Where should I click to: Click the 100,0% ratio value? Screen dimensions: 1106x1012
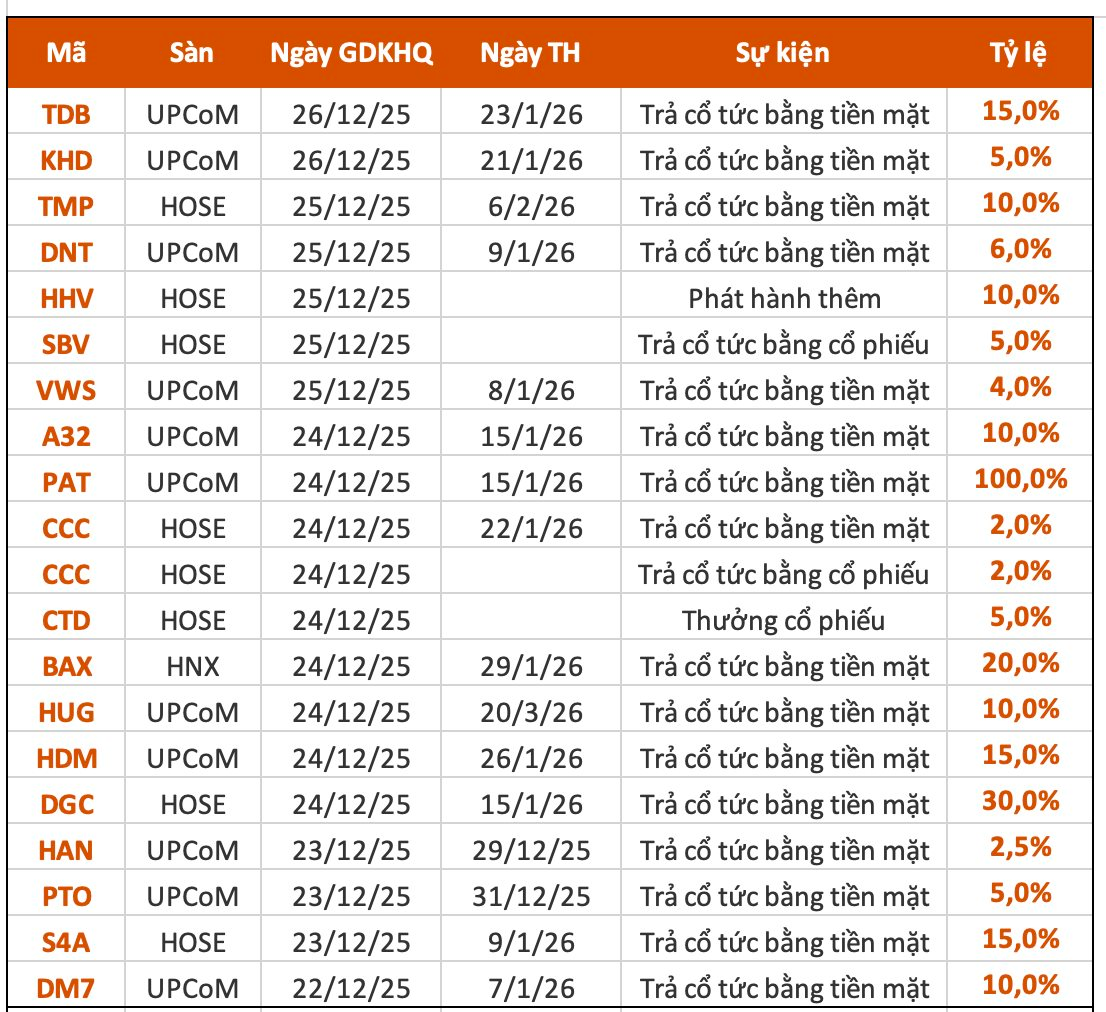click(x=1021, y=480)
